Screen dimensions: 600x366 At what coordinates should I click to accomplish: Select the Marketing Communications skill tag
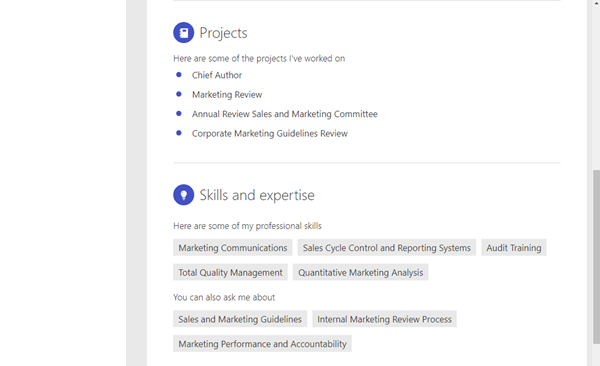[x=233, y=248]
